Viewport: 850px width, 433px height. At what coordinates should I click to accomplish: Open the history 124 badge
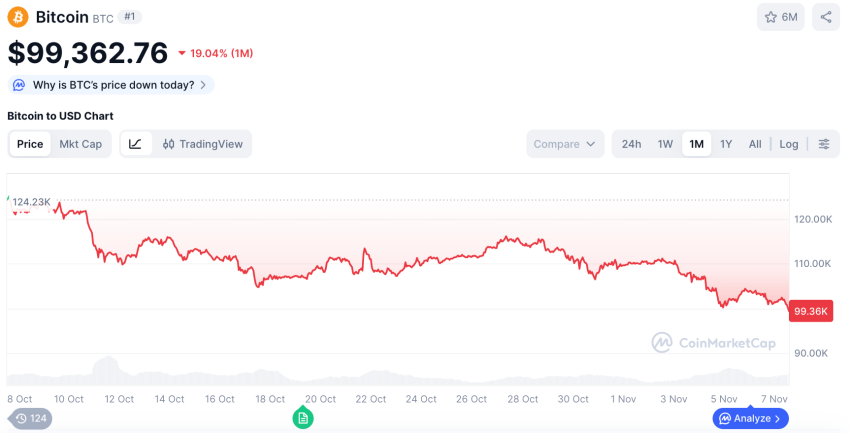[x=31, y=418]
